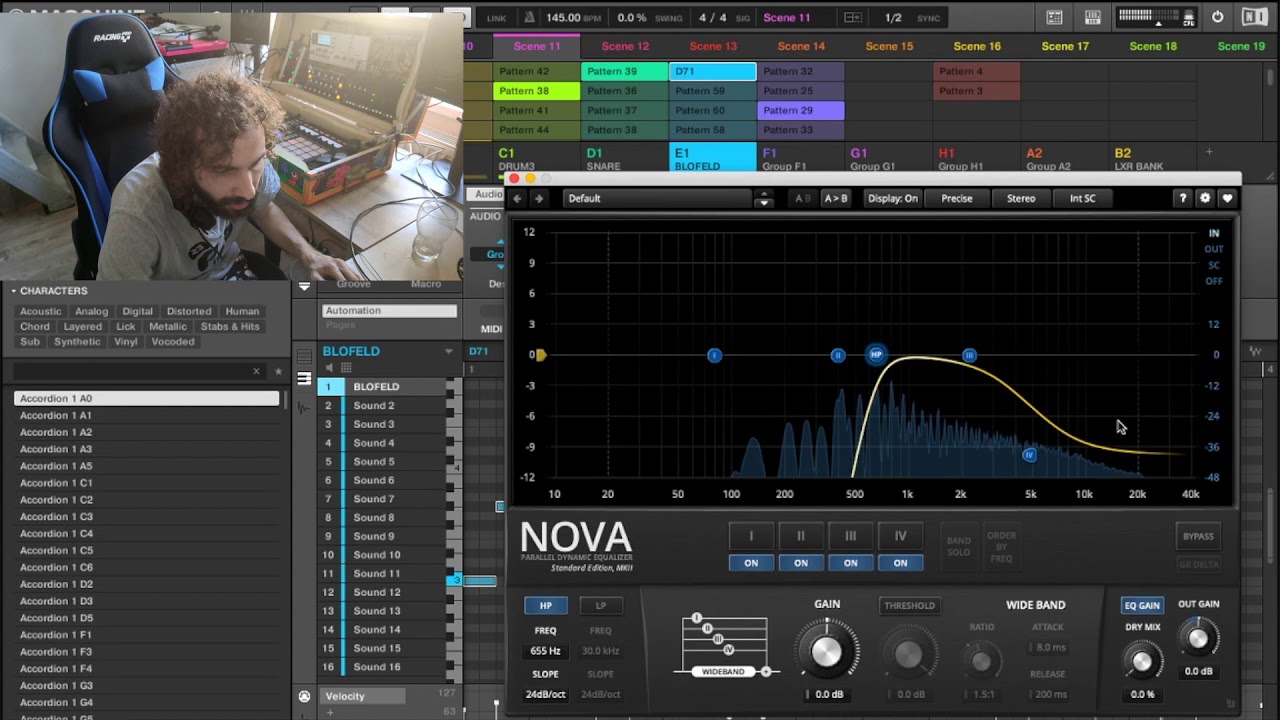Open the HP slope 24dB/oct selector
Image resolution: width=1280 pixels, height=720 pixels.
click(546, 694)
